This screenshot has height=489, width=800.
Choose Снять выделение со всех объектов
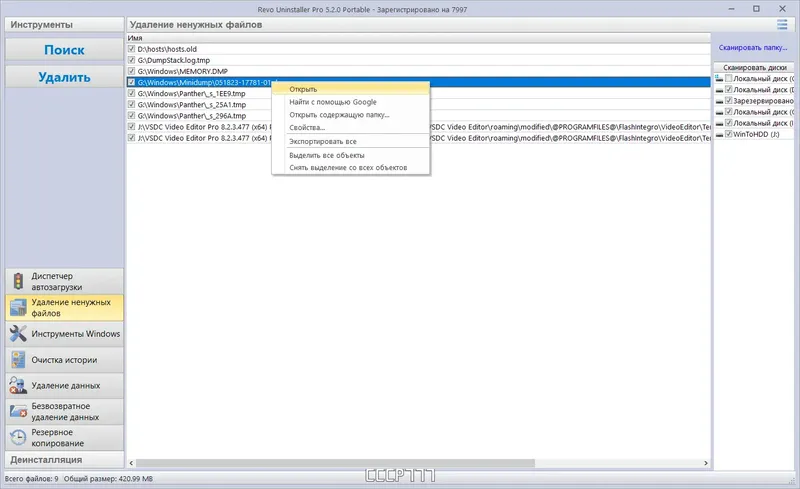coord(351,167)
